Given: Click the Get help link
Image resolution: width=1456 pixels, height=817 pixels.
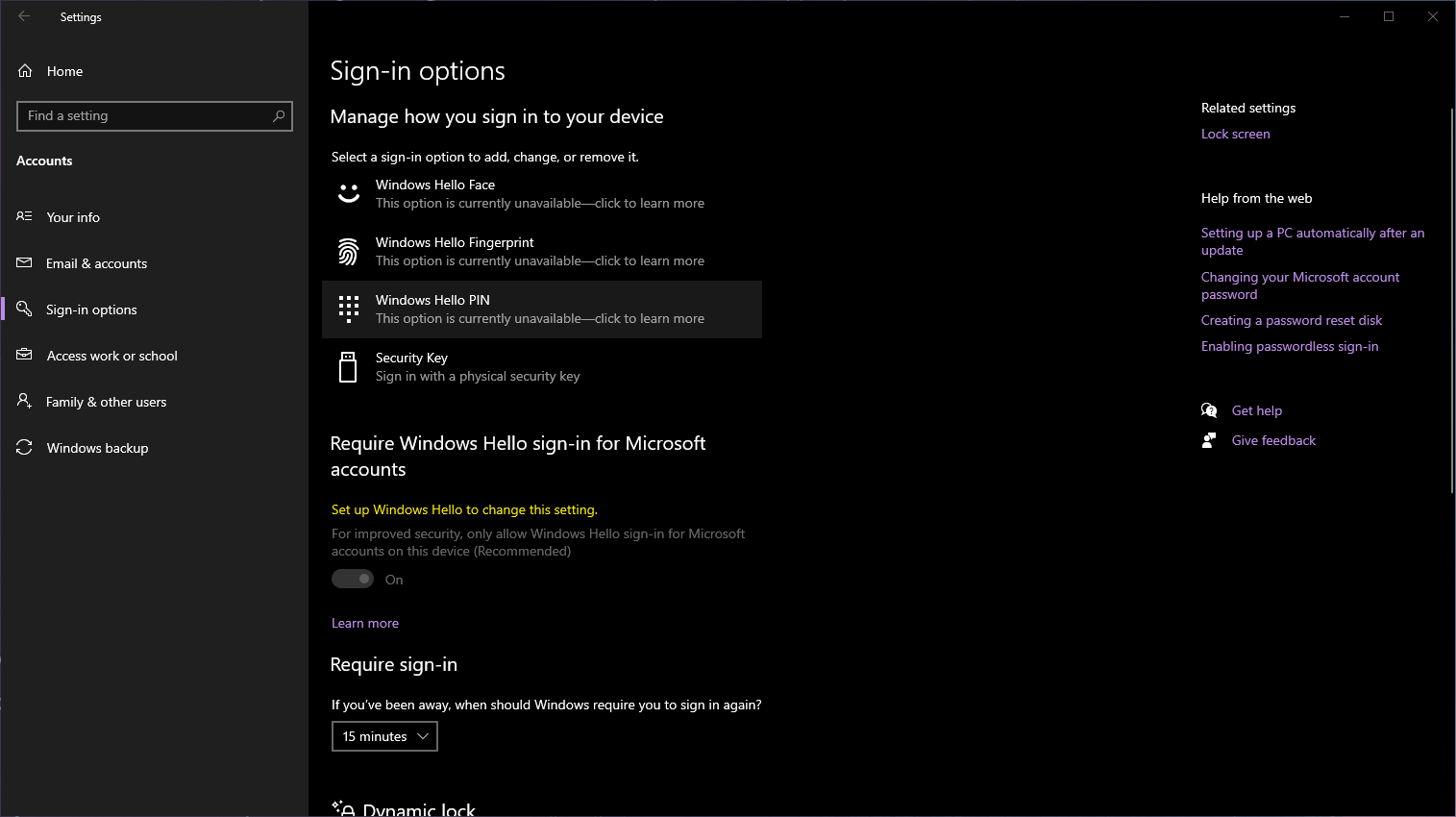Looking at the screenshot, I should click(x=1257, y=410).
